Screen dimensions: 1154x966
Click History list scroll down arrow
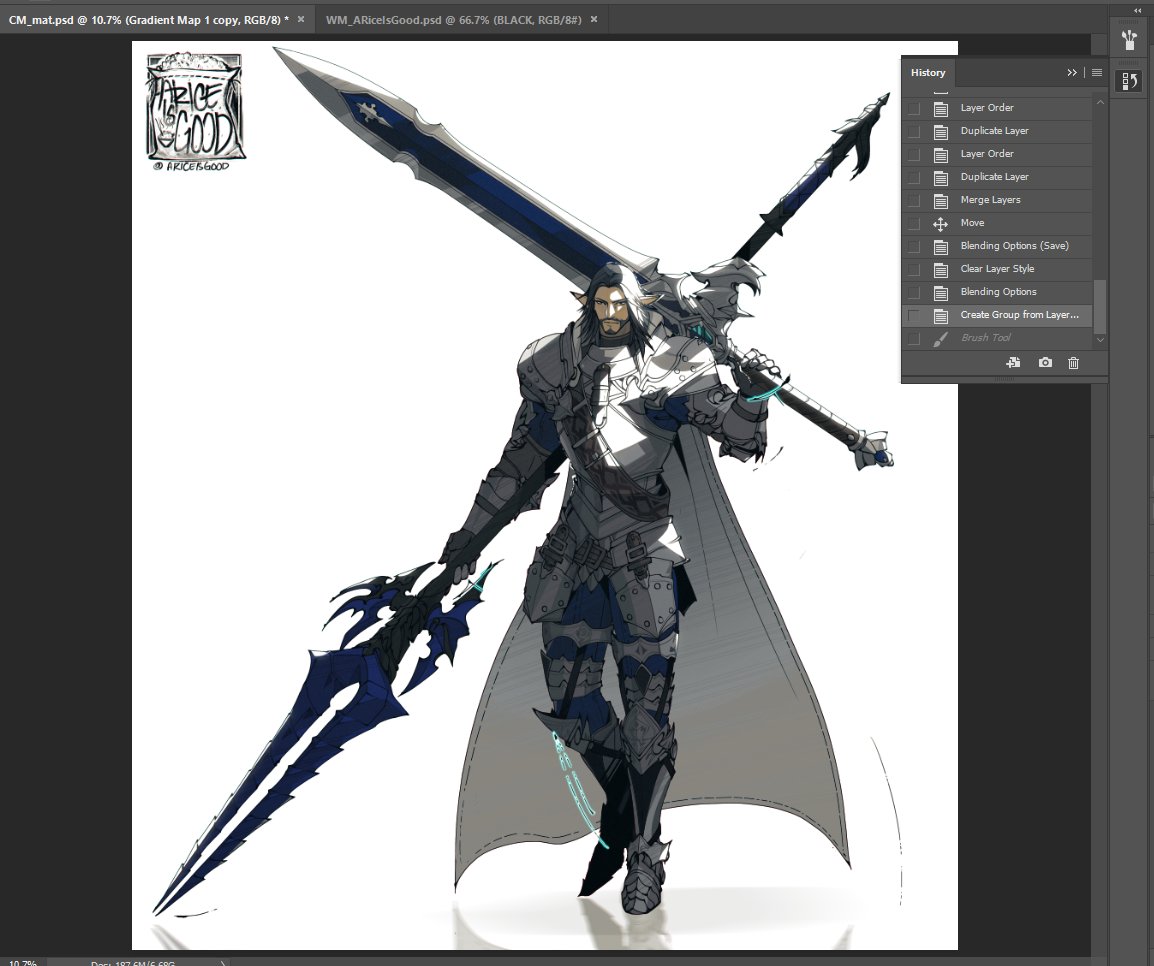click(x=1100, y=340)
